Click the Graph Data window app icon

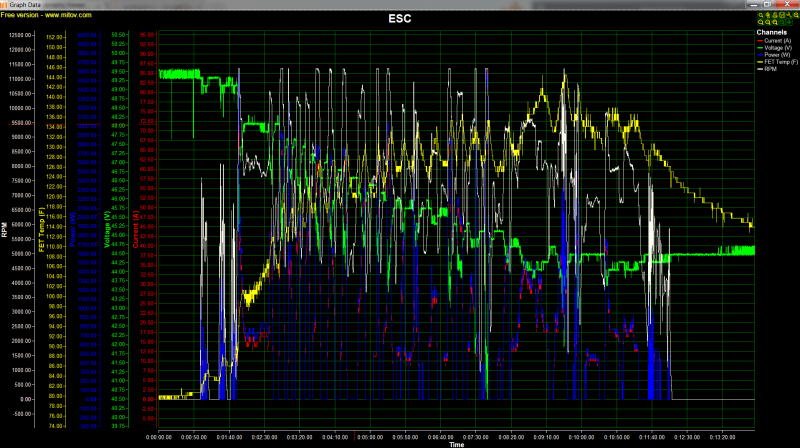point(5,4)
